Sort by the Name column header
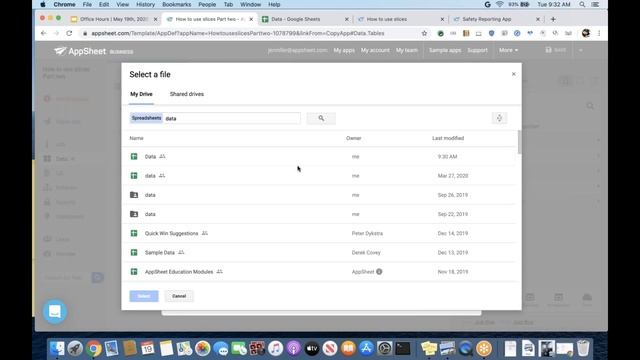 click(x=136, y=138)
